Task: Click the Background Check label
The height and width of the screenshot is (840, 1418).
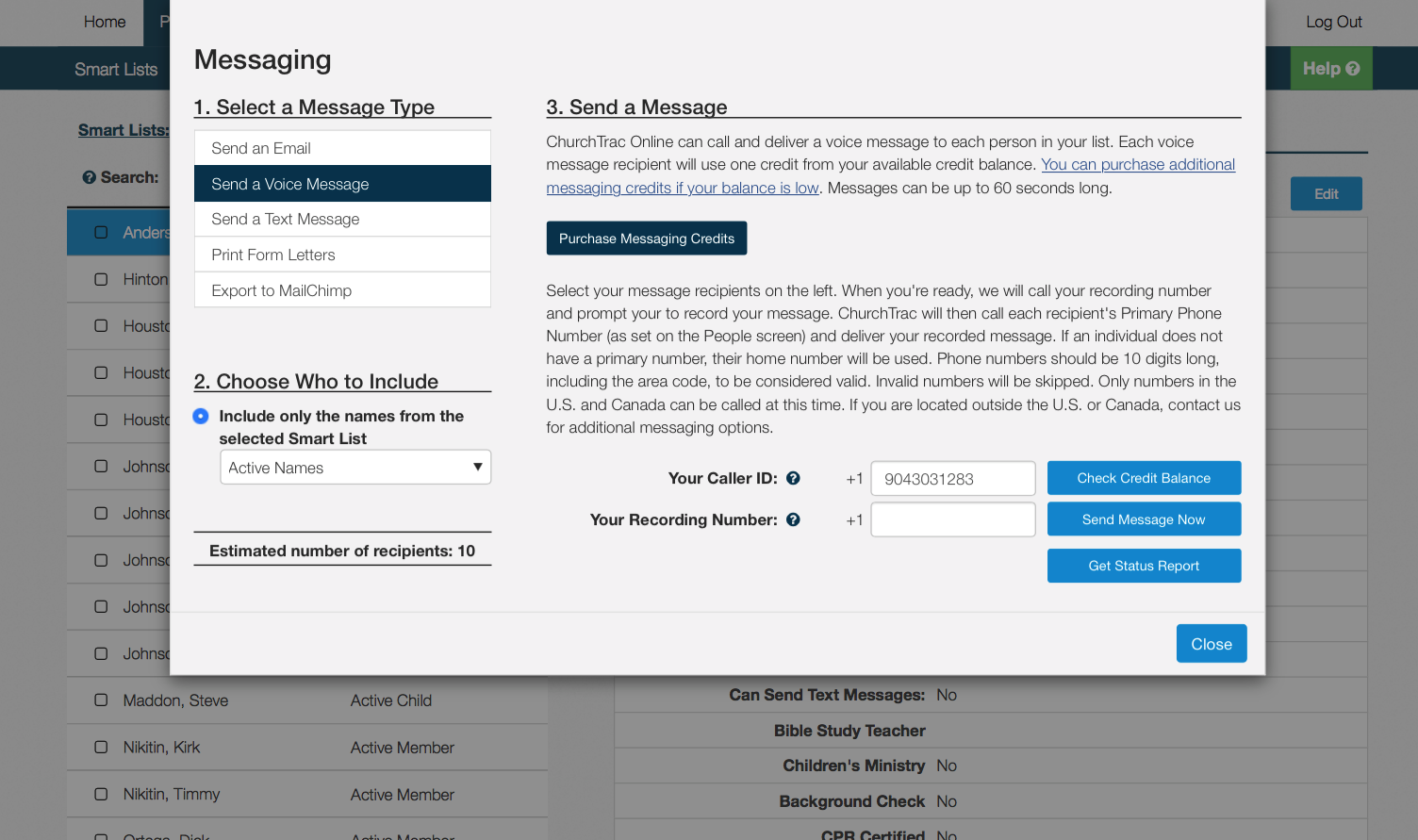Action: tap(852, 801)
